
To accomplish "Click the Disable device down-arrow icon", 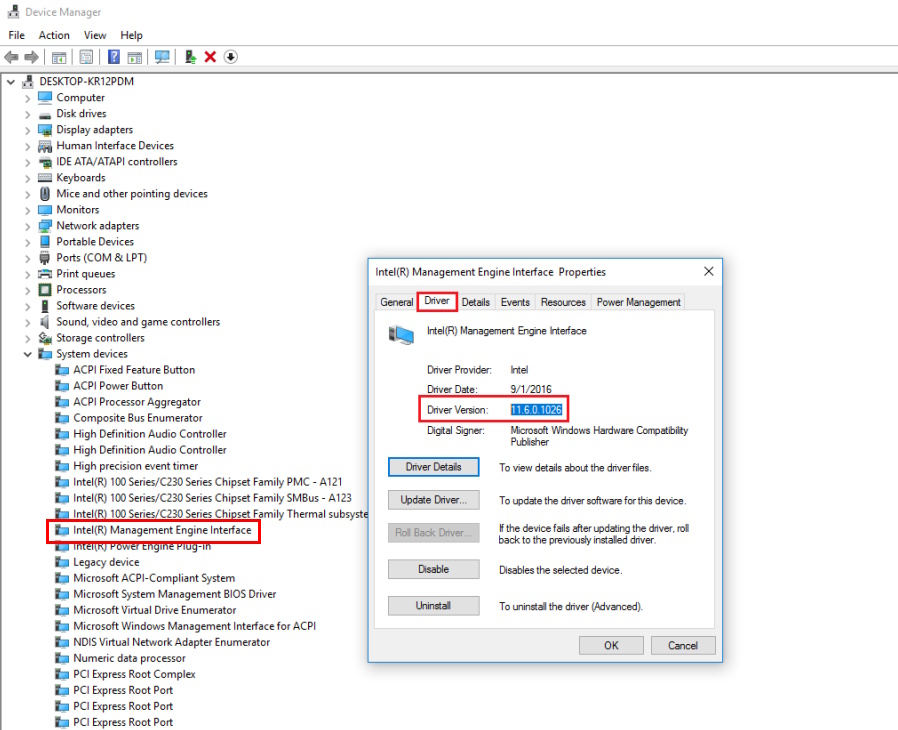I will [x=230, y=57].
